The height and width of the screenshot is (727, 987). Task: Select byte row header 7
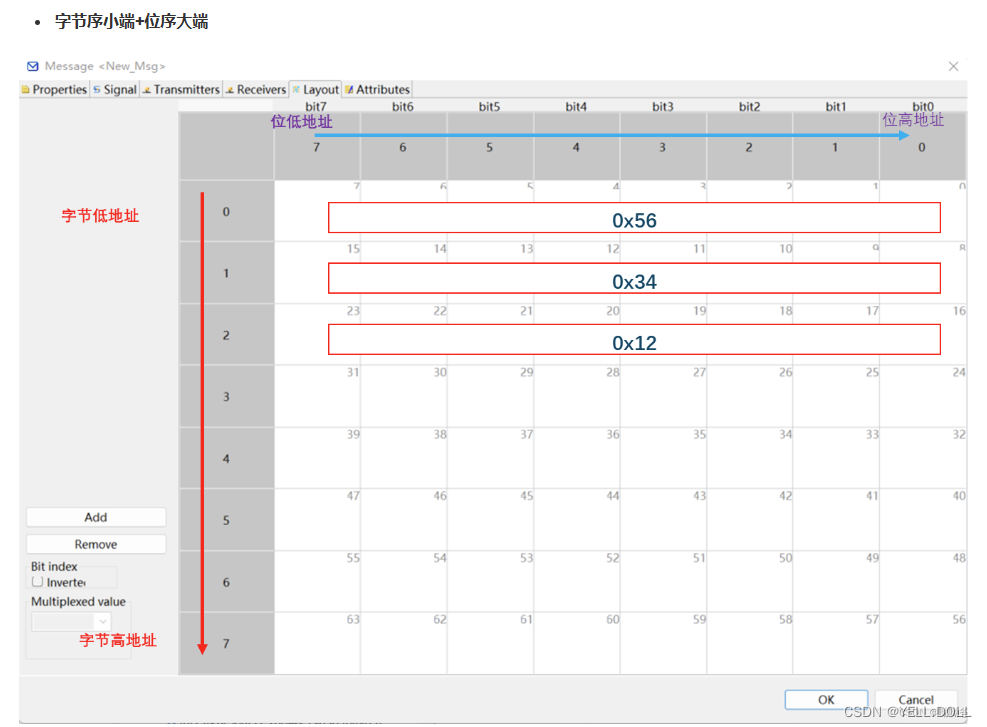click(227, 643)
